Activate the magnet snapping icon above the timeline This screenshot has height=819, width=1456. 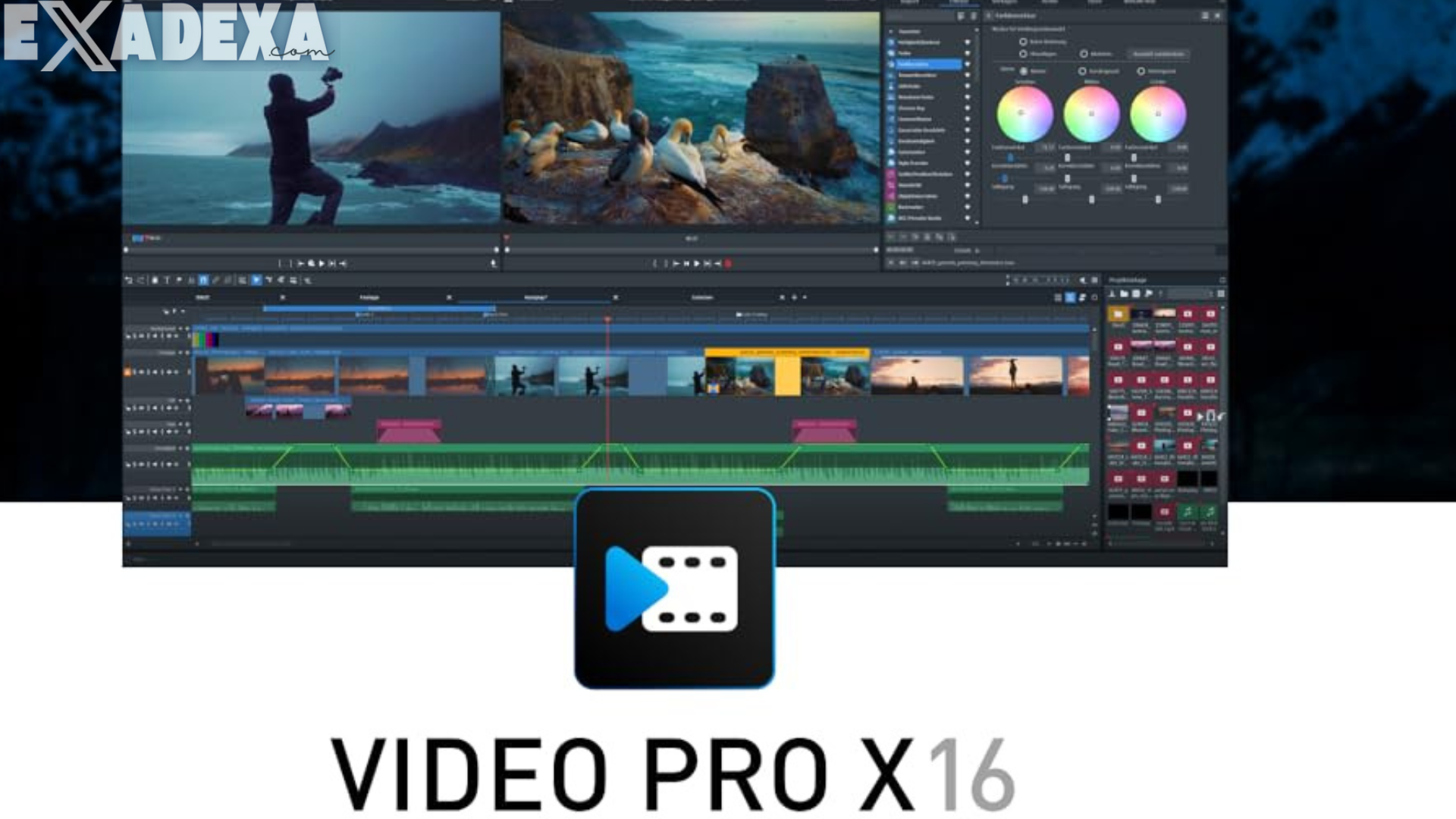coord(256,279)
